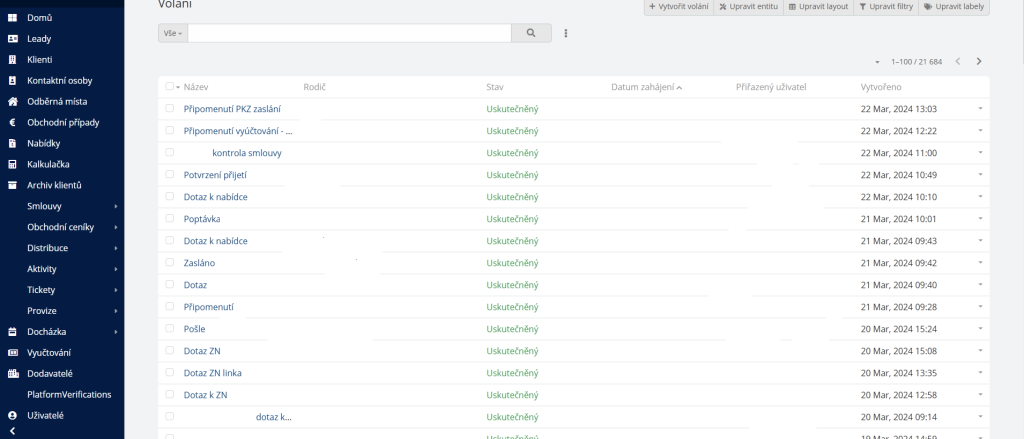The image size is (1024, 439).
Task: Go to next page of results
Action: pyautogui.click(x=979, y=62)
